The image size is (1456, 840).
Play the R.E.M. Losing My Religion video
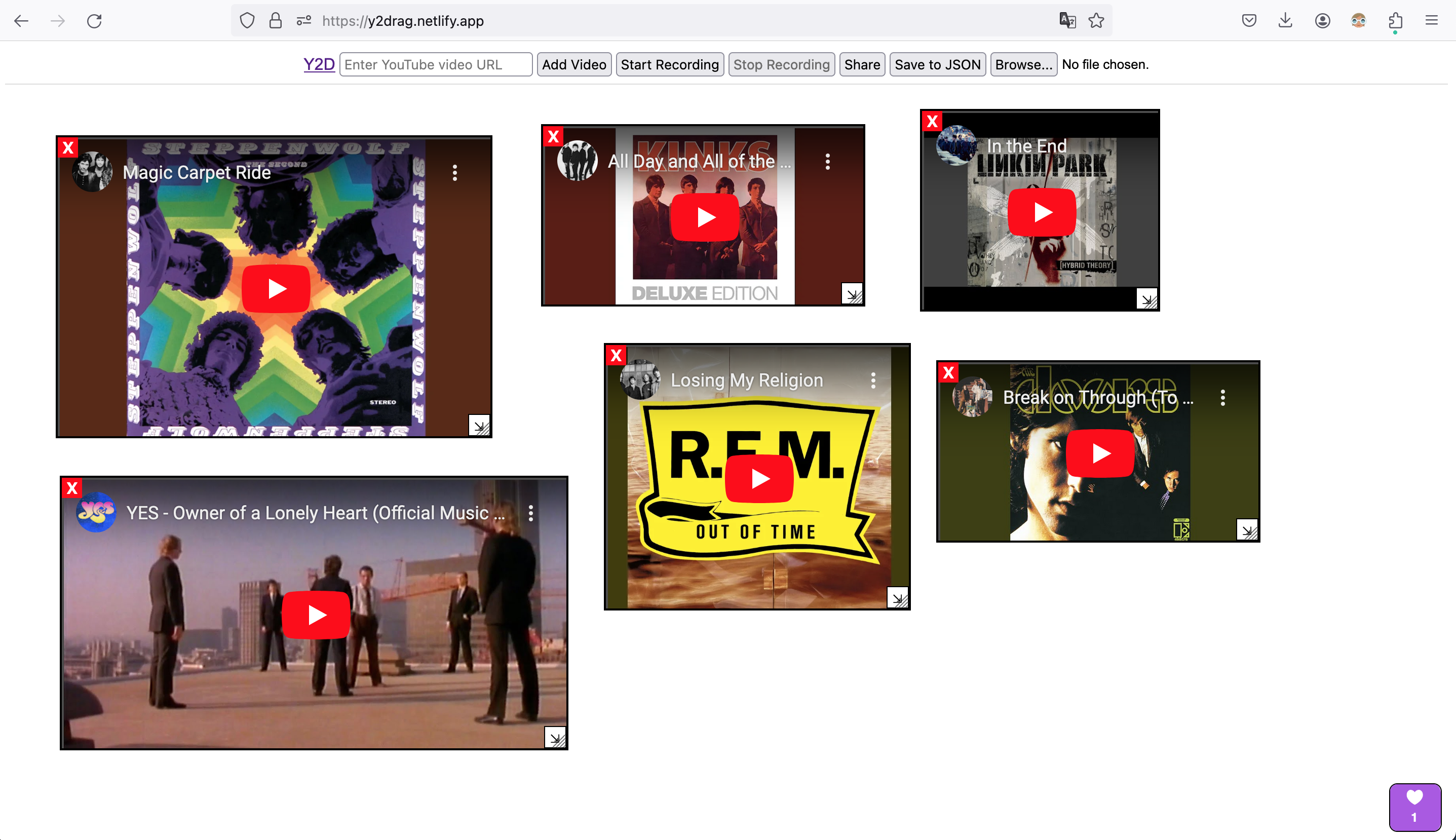(x=759, y=479)
